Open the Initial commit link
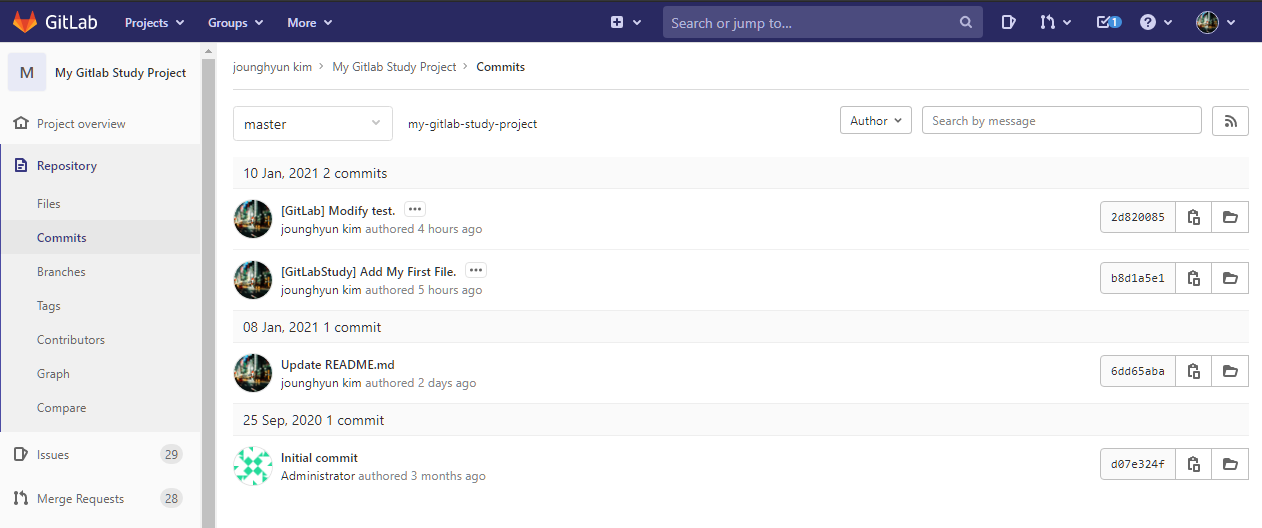This screenshot has width=1262, height=528. (319, 458)
